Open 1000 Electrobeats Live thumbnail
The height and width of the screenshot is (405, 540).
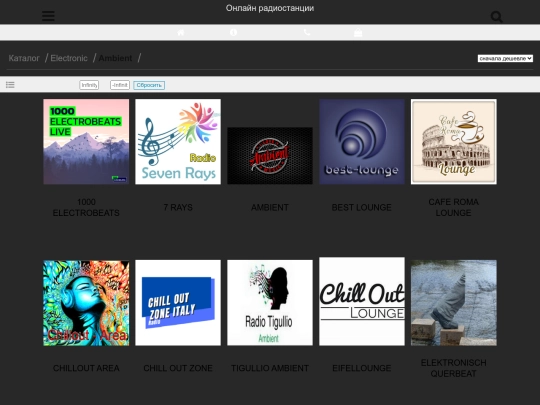click(x=86, y=142)
